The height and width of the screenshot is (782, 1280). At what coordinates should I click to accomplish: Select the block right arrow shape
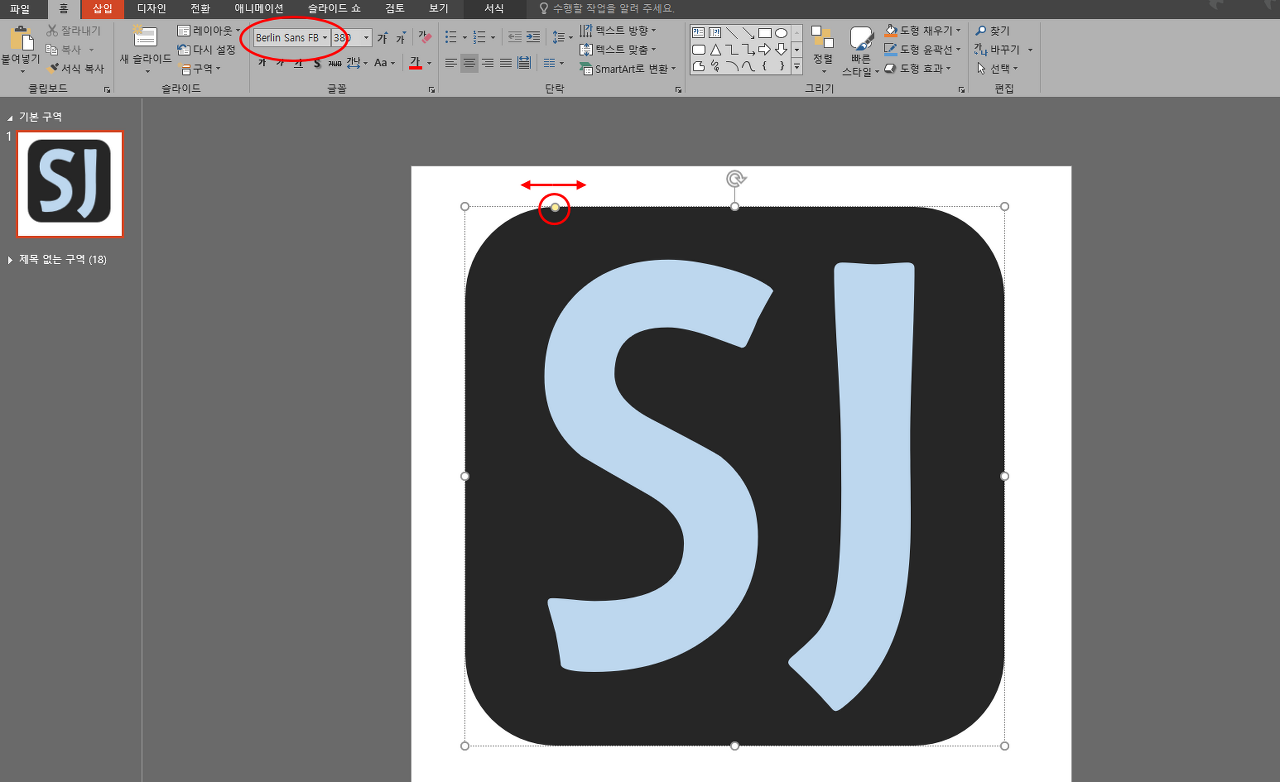point(765,49)
